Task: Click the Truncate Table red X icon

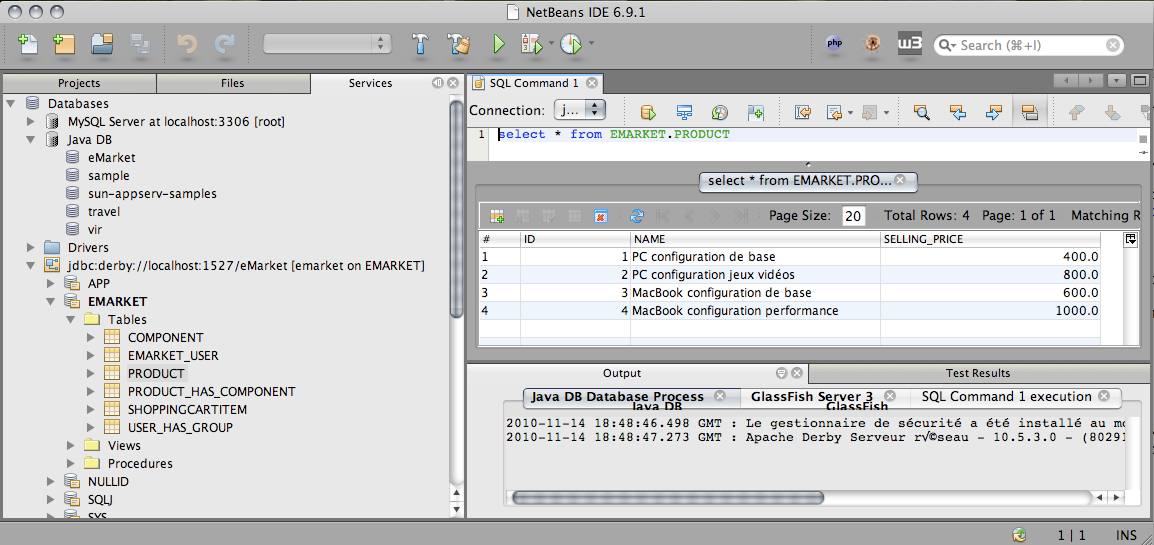Action: pyautogui.click(x=601, y=216)
